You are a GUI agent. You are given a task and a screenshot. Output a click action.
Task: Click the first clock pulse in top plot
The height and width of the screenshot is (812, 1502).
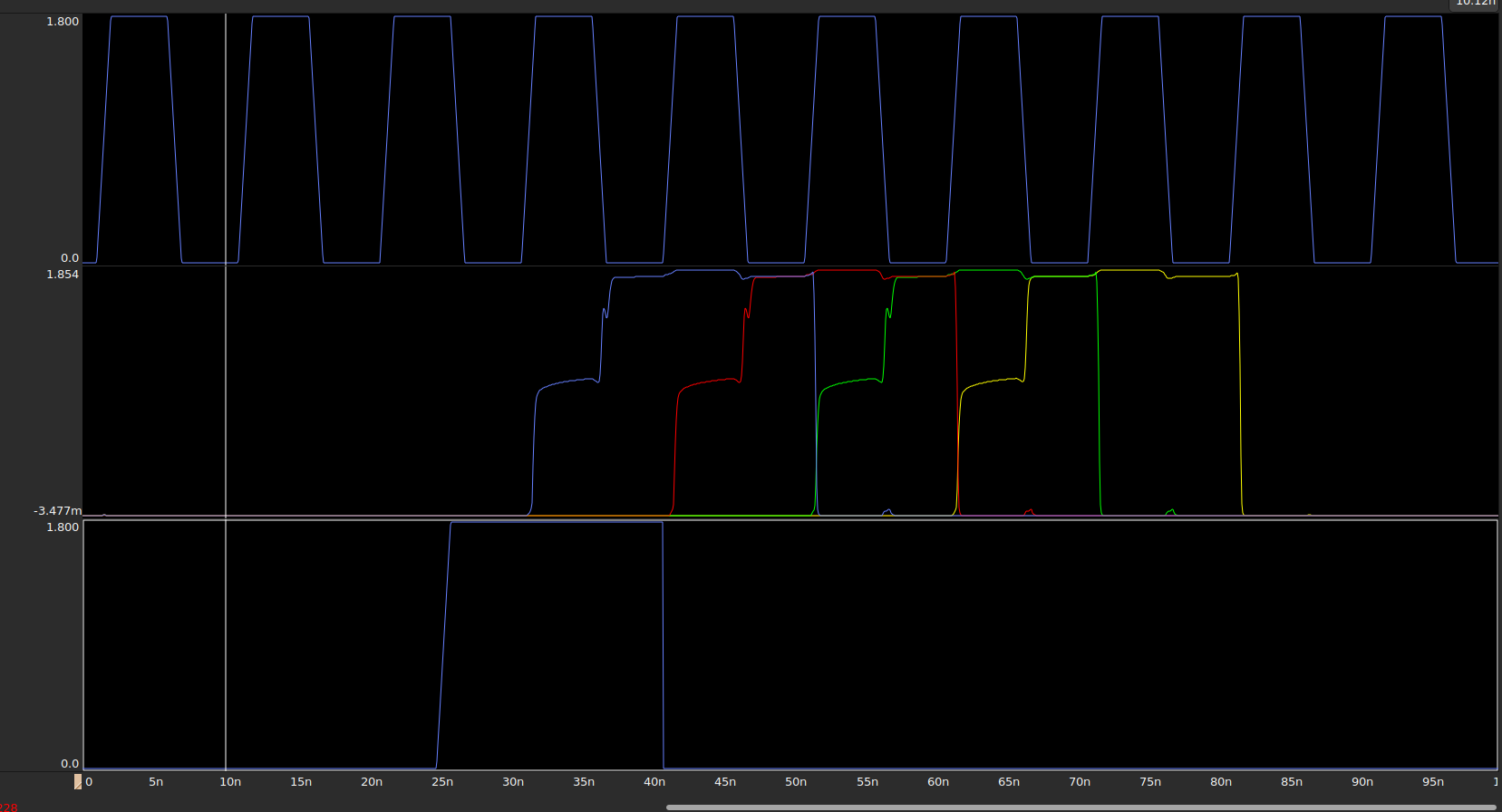point(139,17)
